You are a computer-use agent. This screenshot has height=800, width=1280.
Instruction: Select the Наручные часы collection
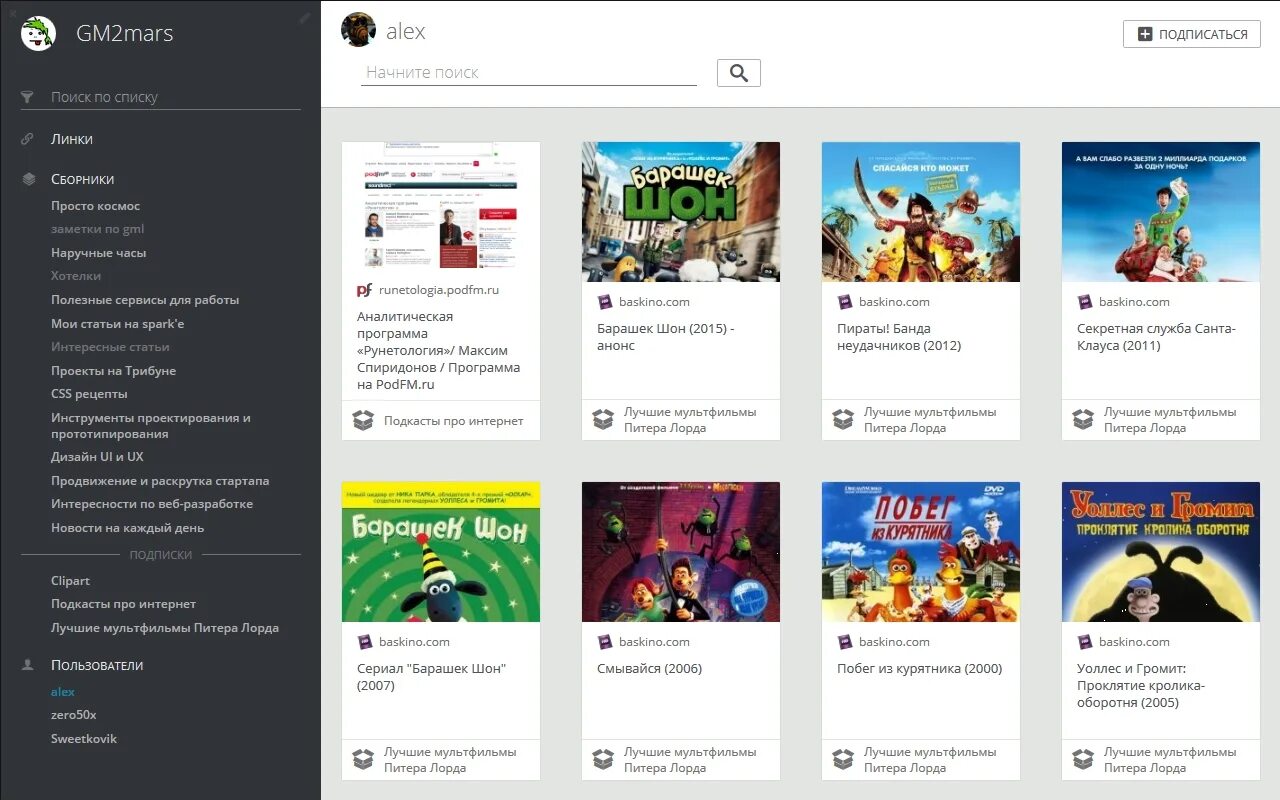pos(99,253)
